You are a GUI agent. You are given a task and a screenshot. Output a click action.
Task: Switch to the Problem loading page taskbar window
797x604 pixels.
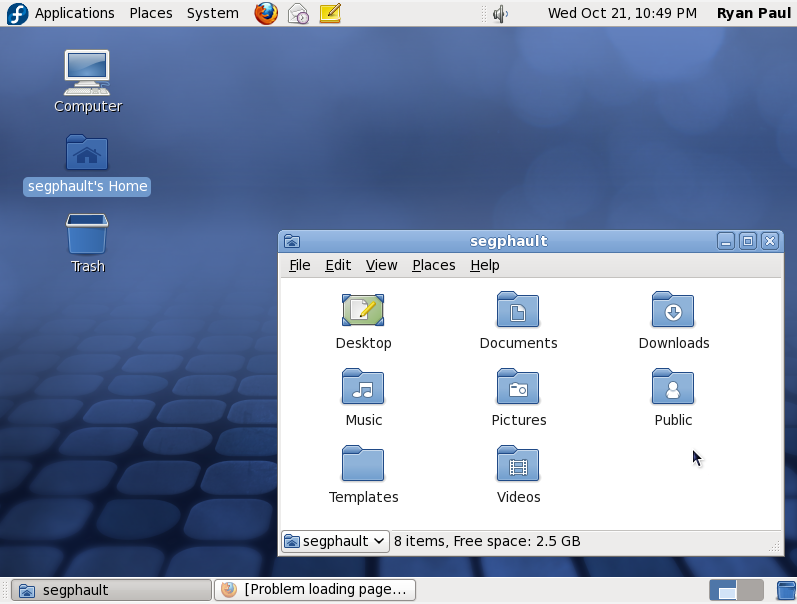point(315,590)
